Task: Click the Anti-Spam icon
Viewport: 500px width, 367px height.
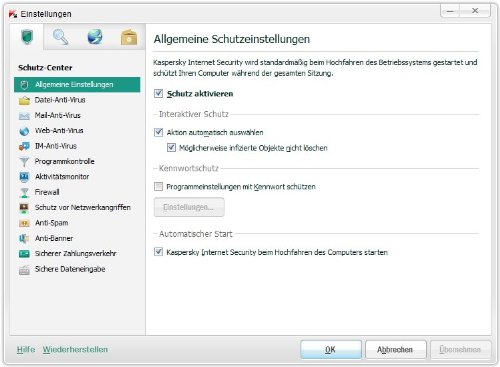Action: (x=24, y=223)
